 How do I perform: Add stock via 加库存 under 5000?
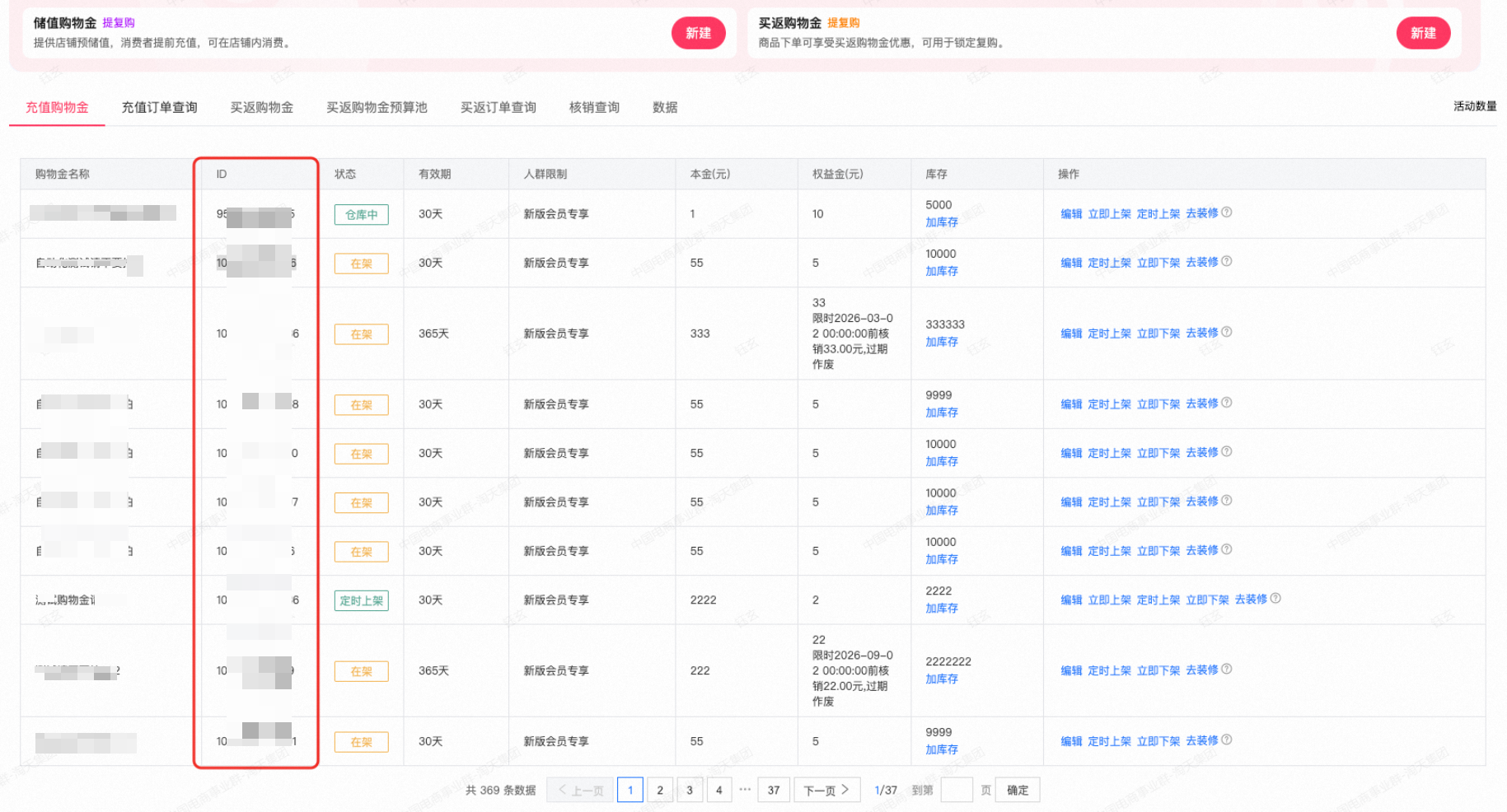(x=942, y=222)
